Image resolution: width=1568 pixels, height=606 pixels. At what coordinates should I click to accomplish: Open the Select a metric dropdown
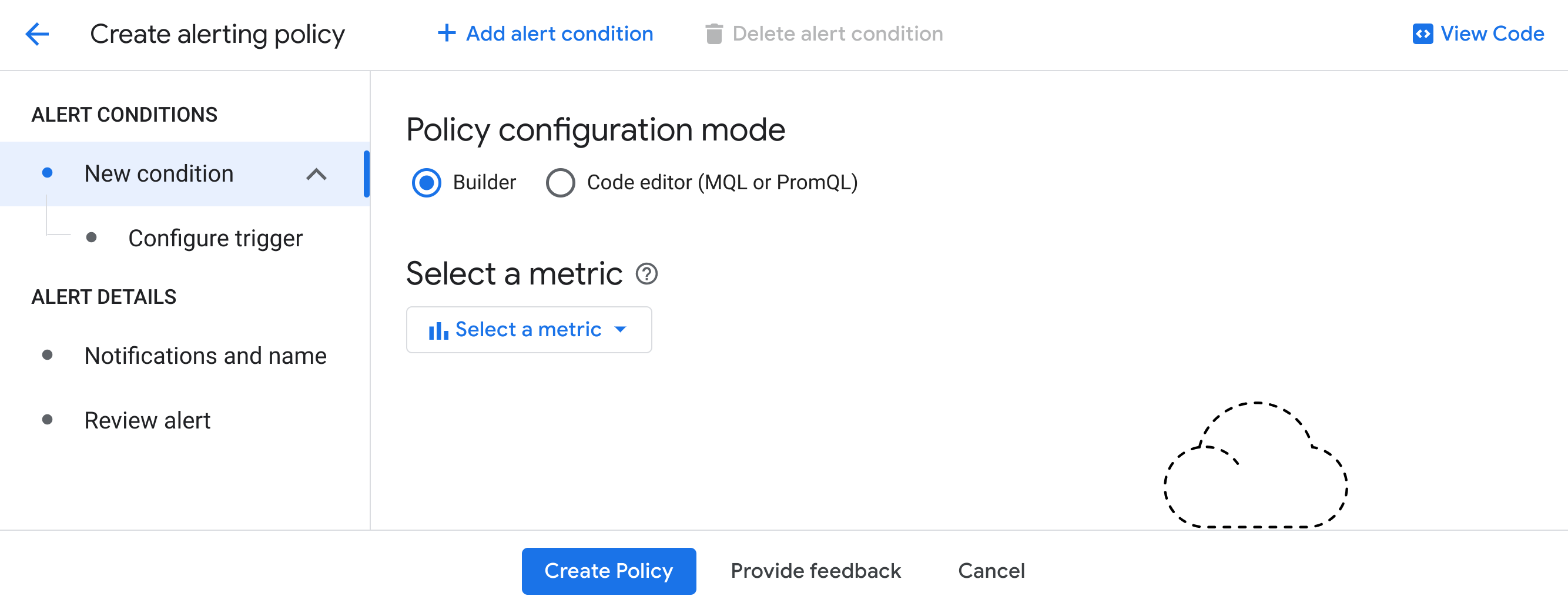pos(528,330)
